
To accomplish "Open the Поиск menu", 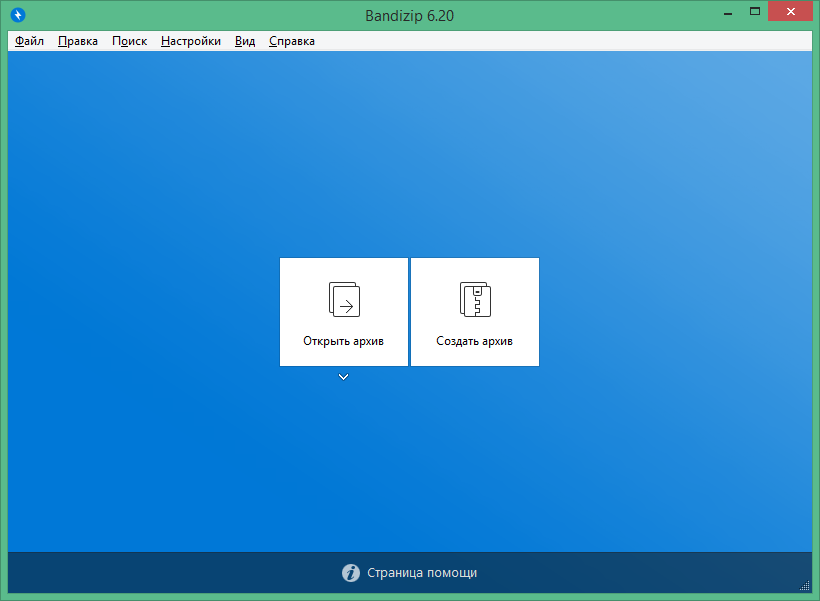I will [x=130, y=41].
